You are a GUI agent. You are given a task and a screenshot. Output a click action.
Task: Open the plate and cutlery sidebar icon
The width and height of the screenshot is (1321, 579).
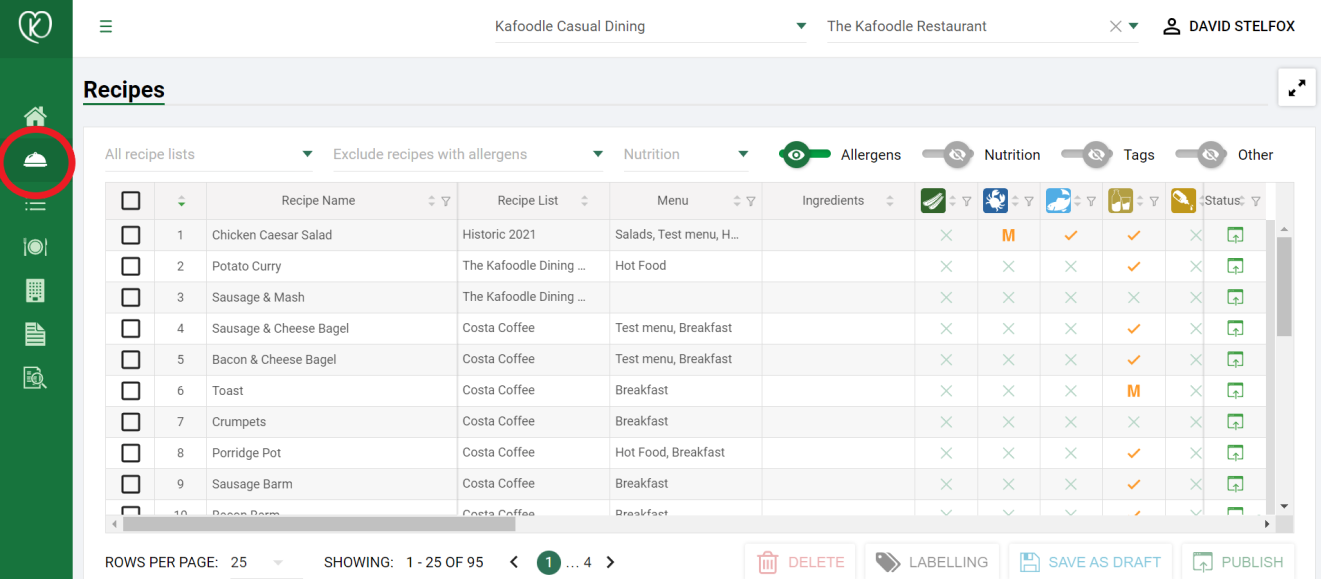(36, 247)
